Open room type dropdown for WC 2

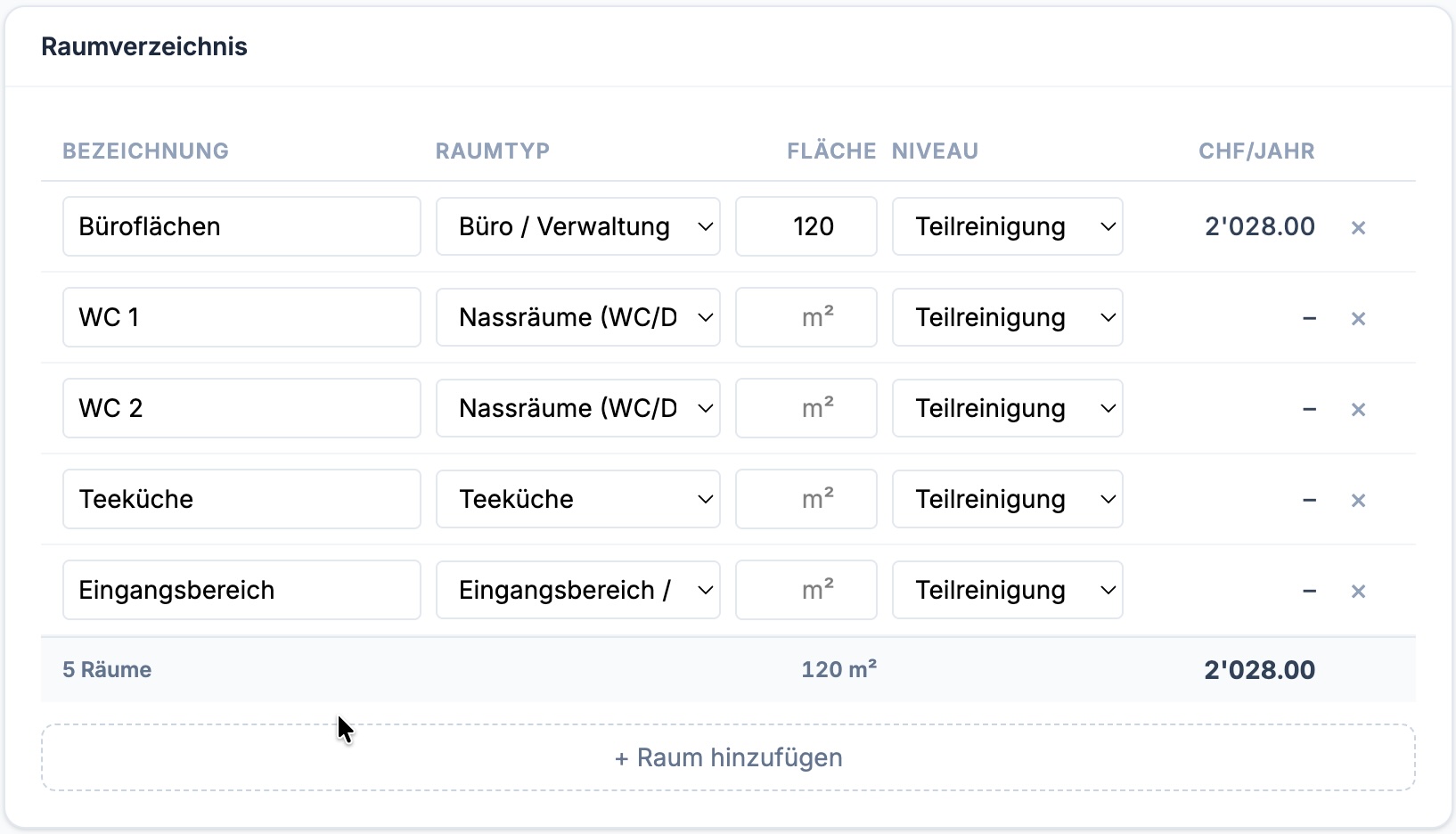(x=577, y=408)
